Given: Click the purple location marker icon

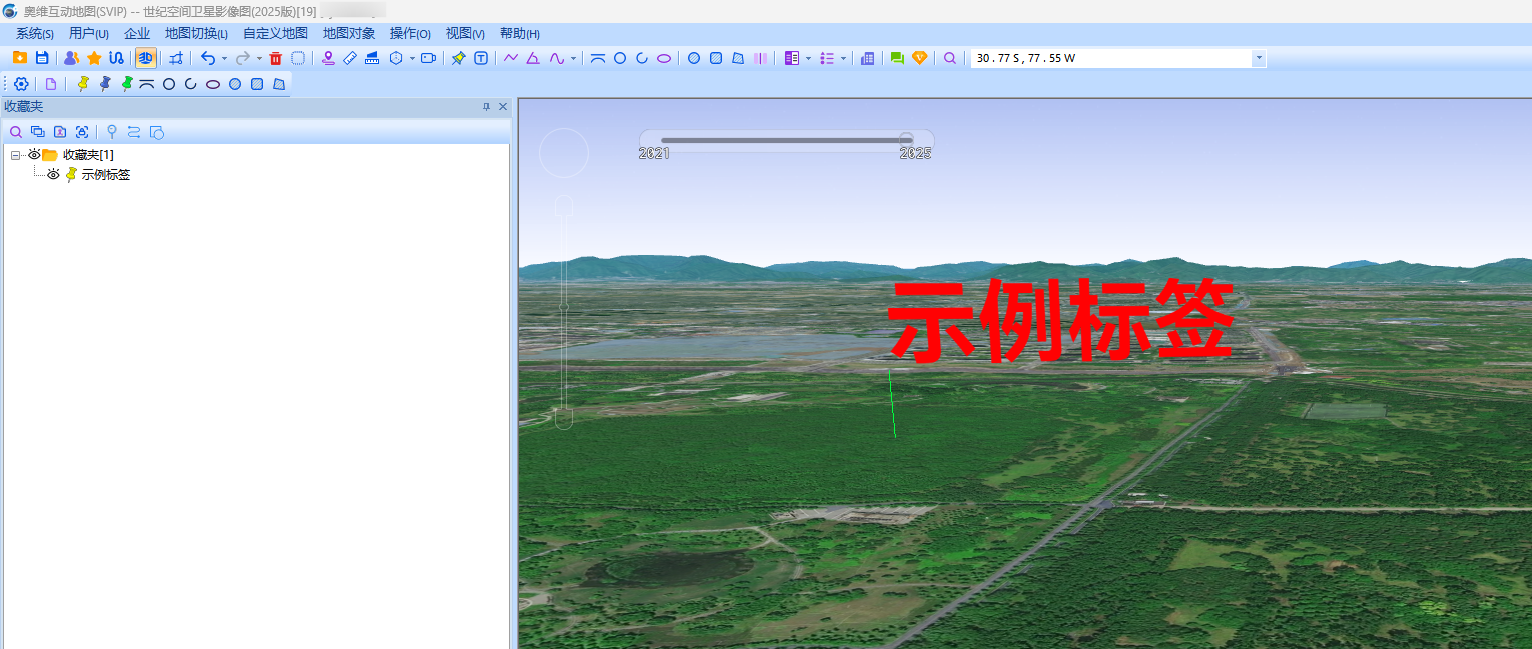Looking at the screenshot, I should 328,58.
